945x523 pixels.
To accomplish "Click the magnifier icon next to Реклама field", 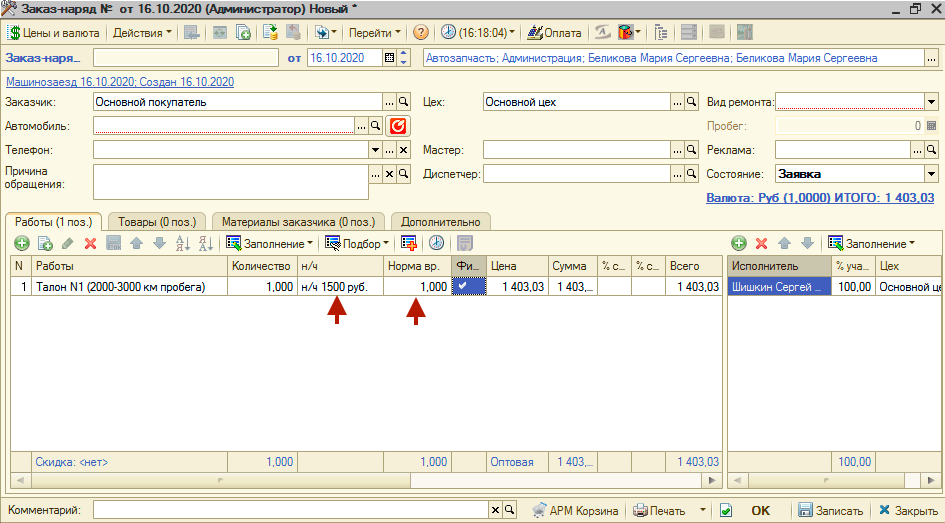I will click(x=931, y=150).
